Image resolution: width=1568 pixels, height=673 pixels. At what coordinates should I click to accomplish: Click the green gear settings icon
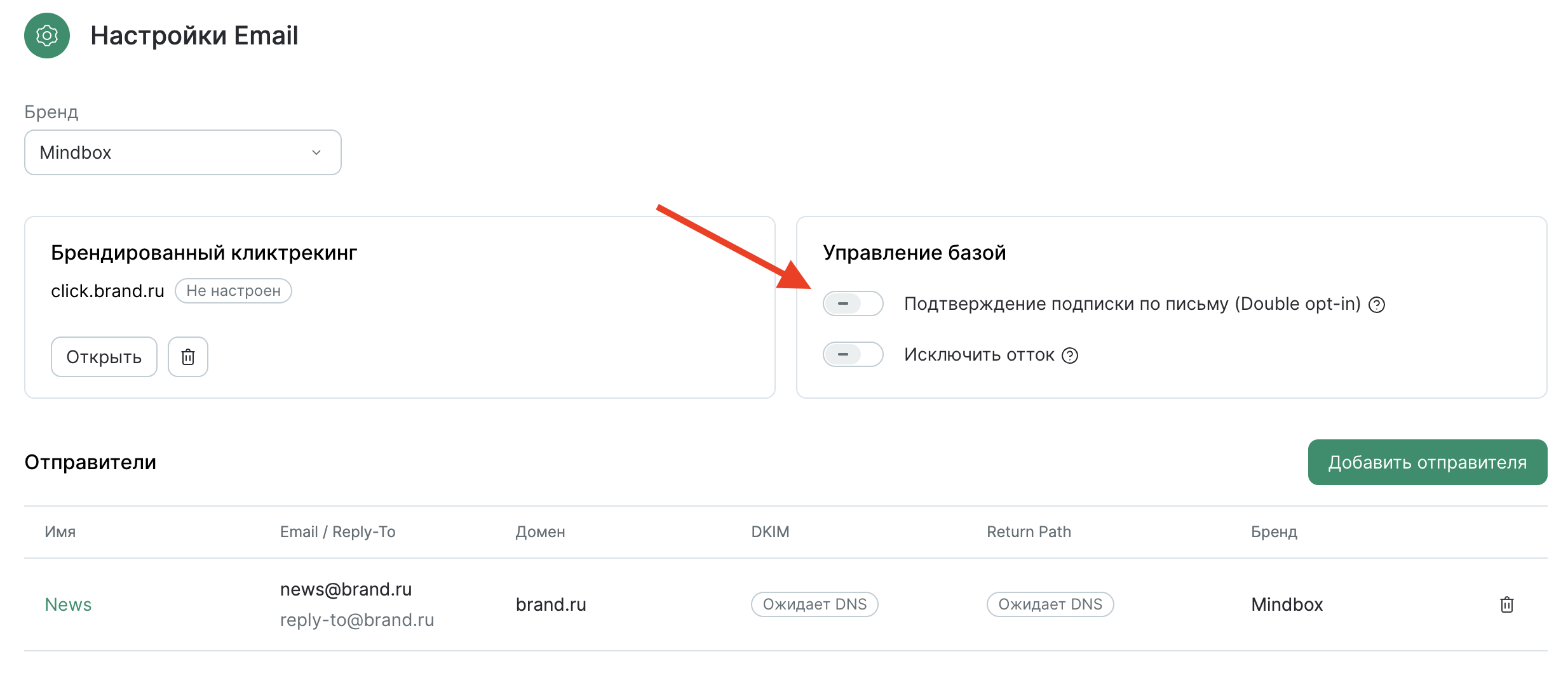point(47,36)
